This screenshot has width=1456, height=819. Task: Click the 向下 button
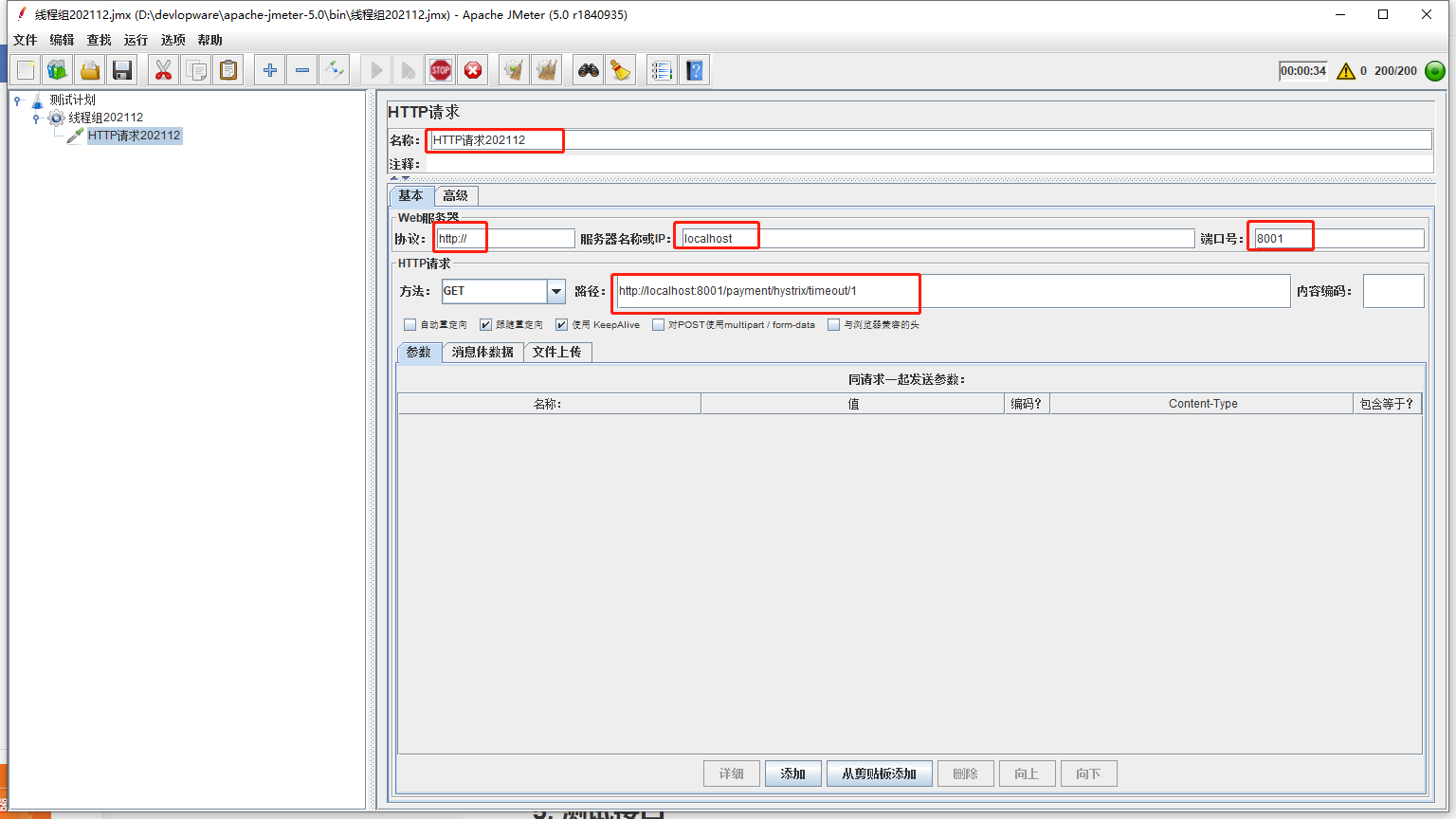pos(1088,773)
